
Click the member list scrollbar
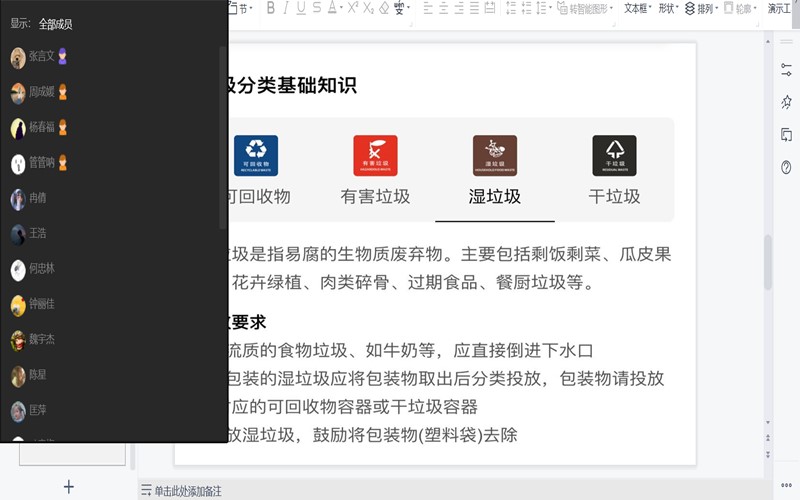tap(223, 130)
